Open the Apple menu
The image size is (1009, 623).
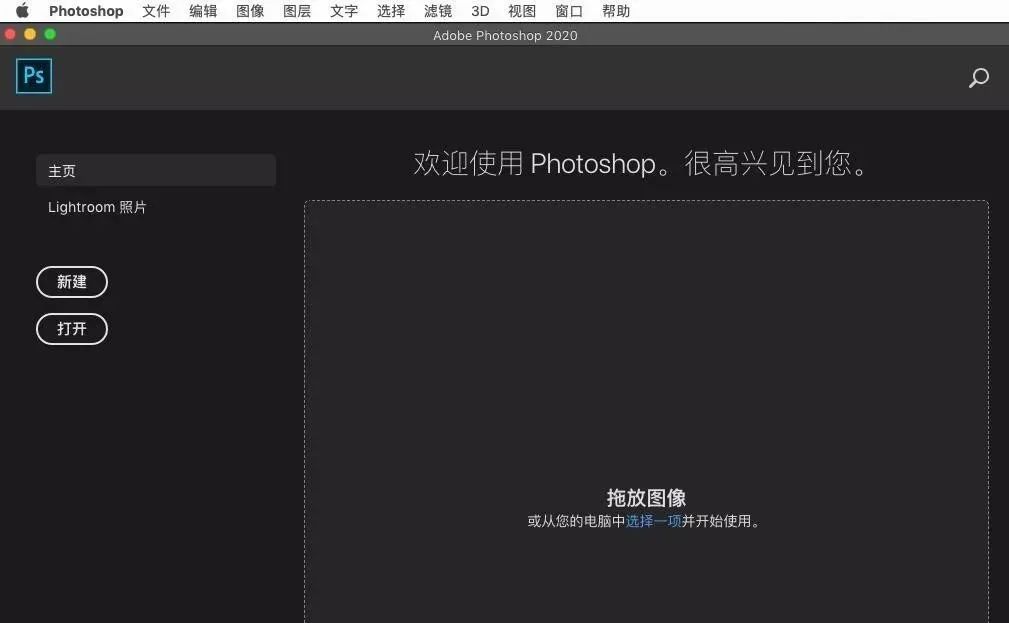[x=22, y=10]
